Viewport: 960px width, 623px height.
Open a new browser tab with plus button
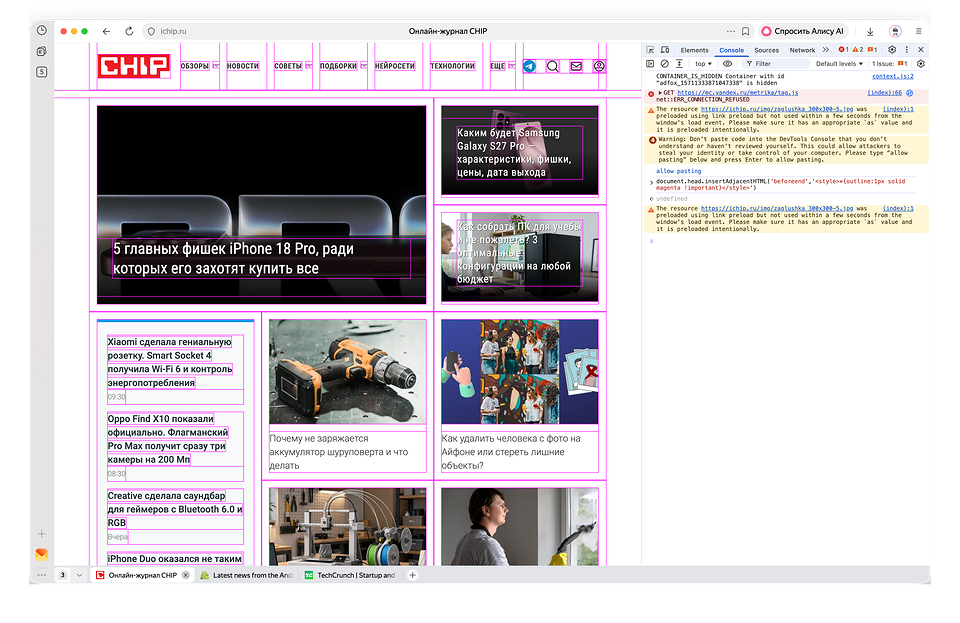(x=413, y=575)
